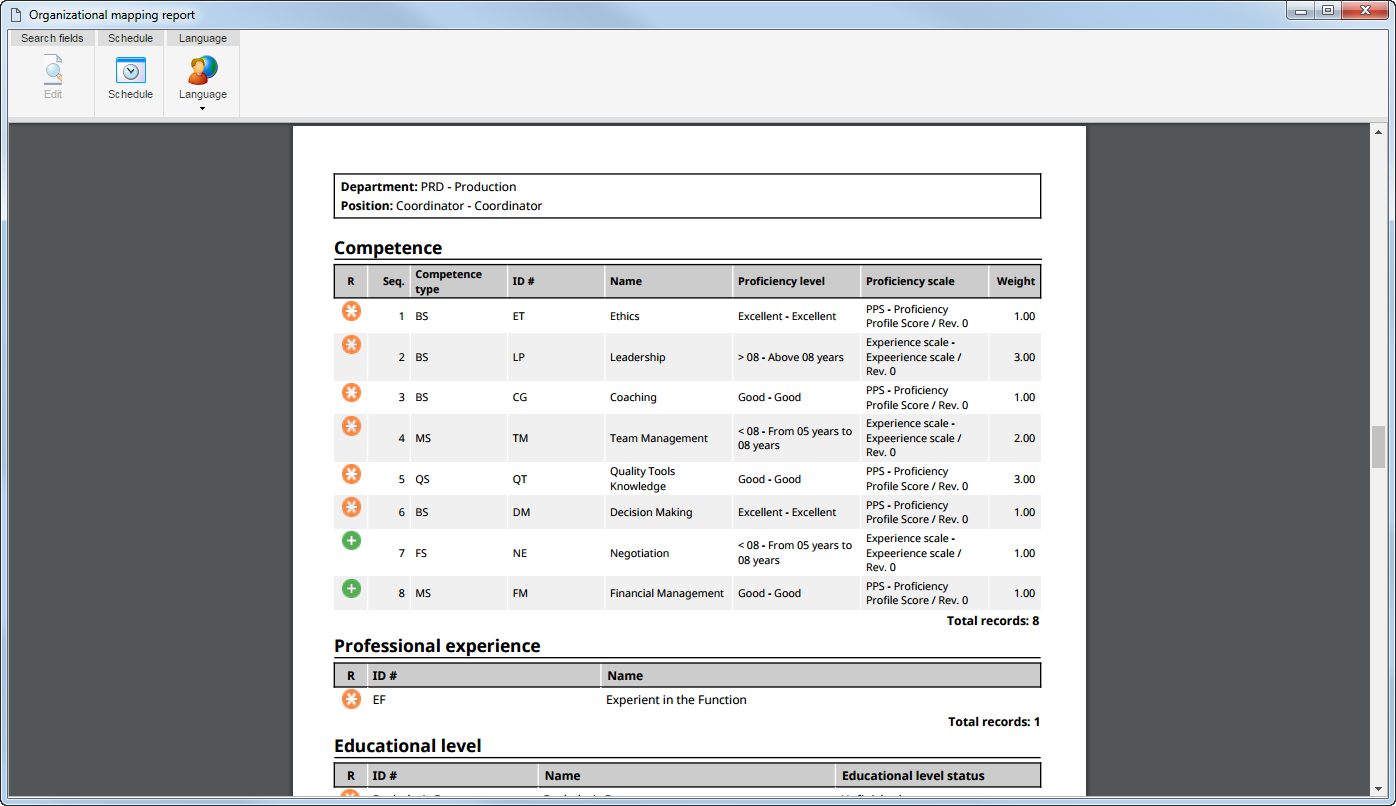This screenshot has width=1396, height=806.
Task: Click 'Experient in the Function' name
Action: pyautogui.click(x=676, y=700)
